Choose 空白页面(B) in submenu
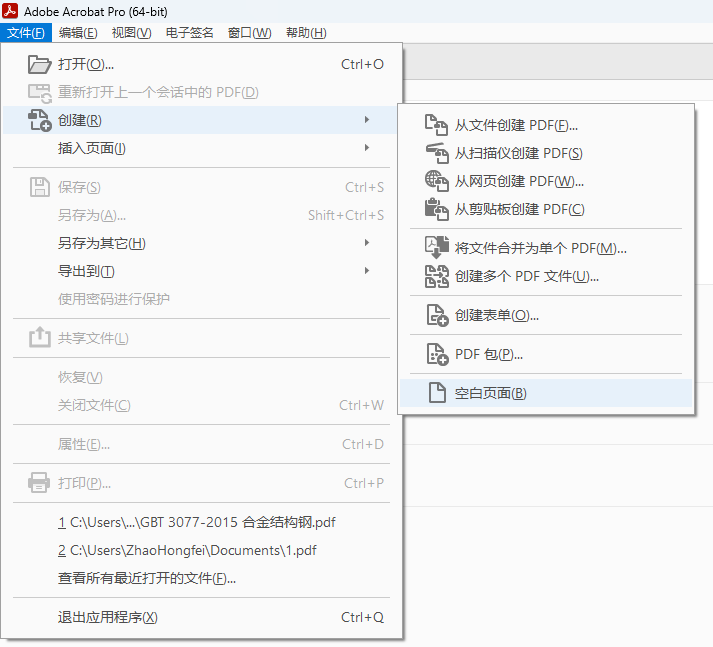The image size is (713, 647). point(546,393)
